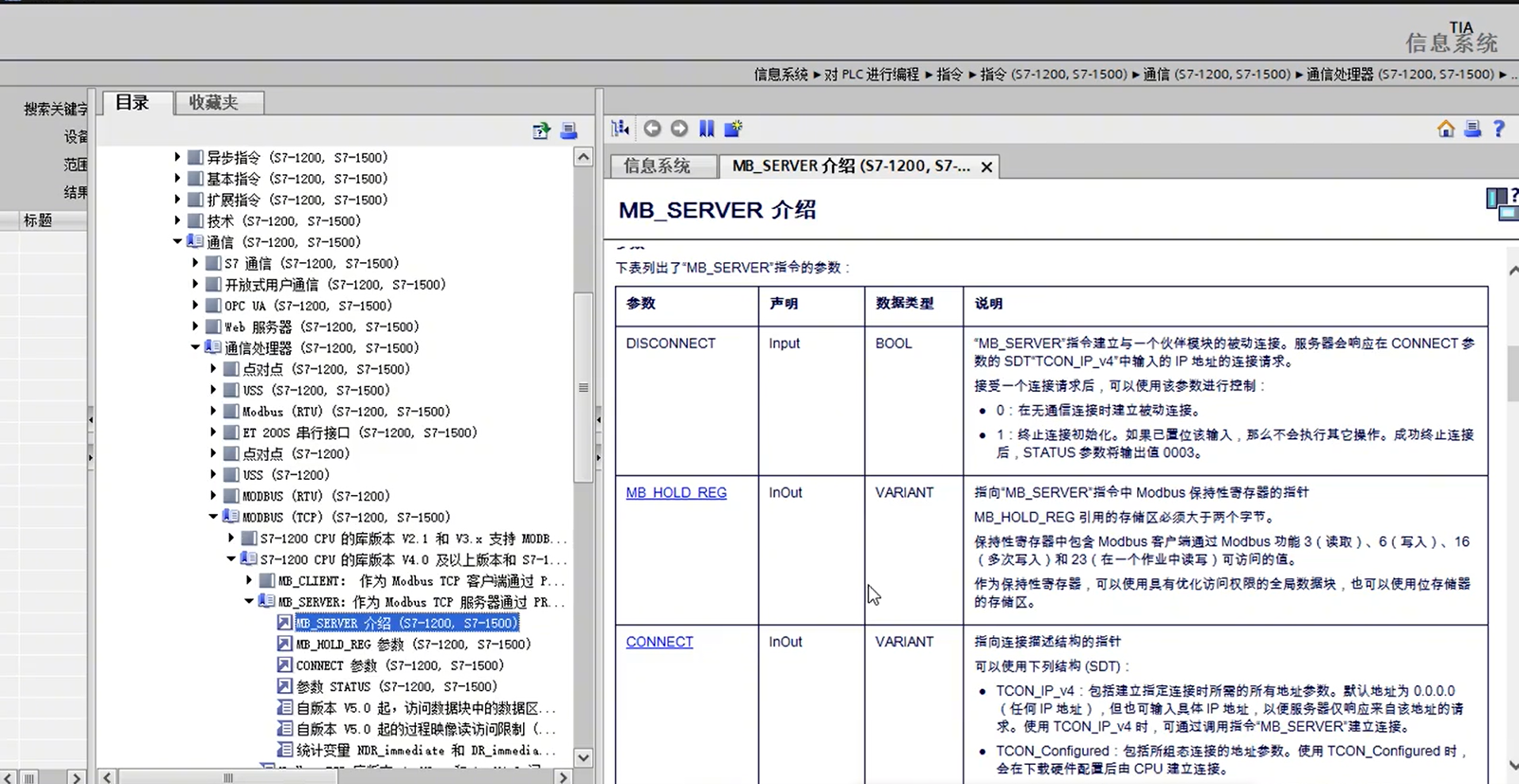
Task: Click the print icon above contents tree
Action: coord(568,131)
